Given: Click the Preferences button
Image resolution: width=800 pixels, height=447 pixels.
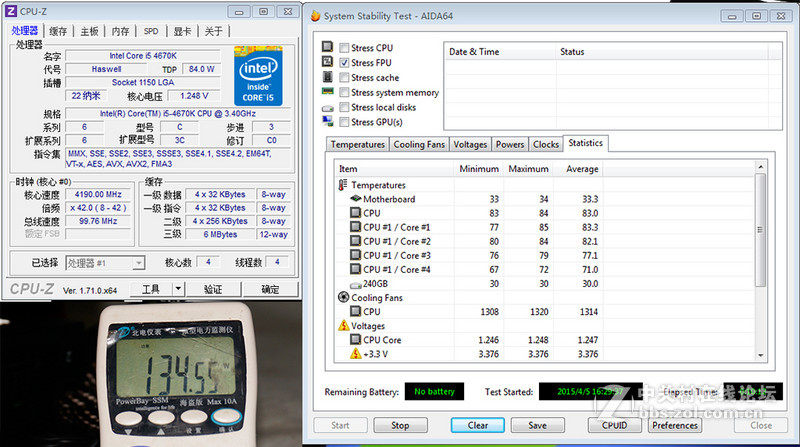Looking at the screenshot, I should click(x=675, y=425).
